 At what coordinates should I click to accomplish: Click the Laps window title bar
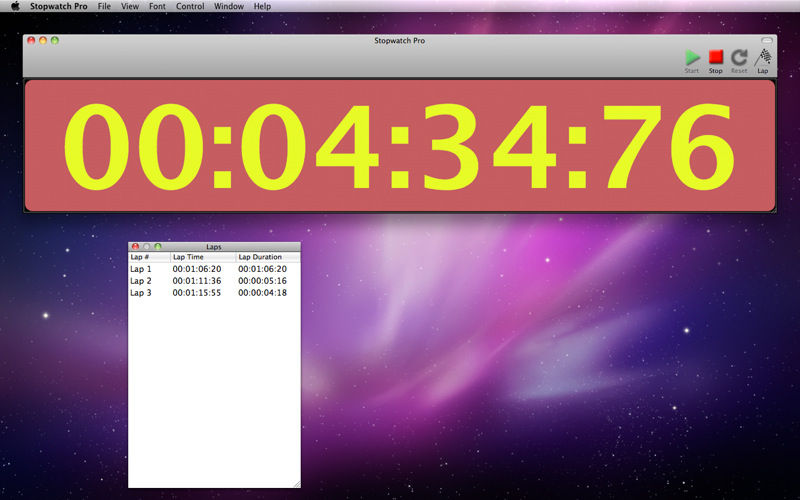pyautogui.click(x=214, y=246)
